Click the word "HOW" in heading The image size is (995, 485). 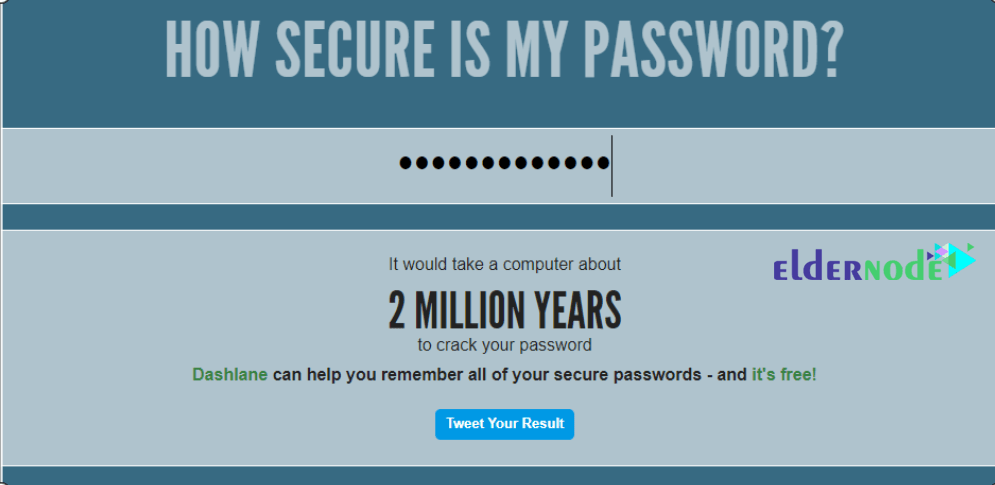(212, 50)
